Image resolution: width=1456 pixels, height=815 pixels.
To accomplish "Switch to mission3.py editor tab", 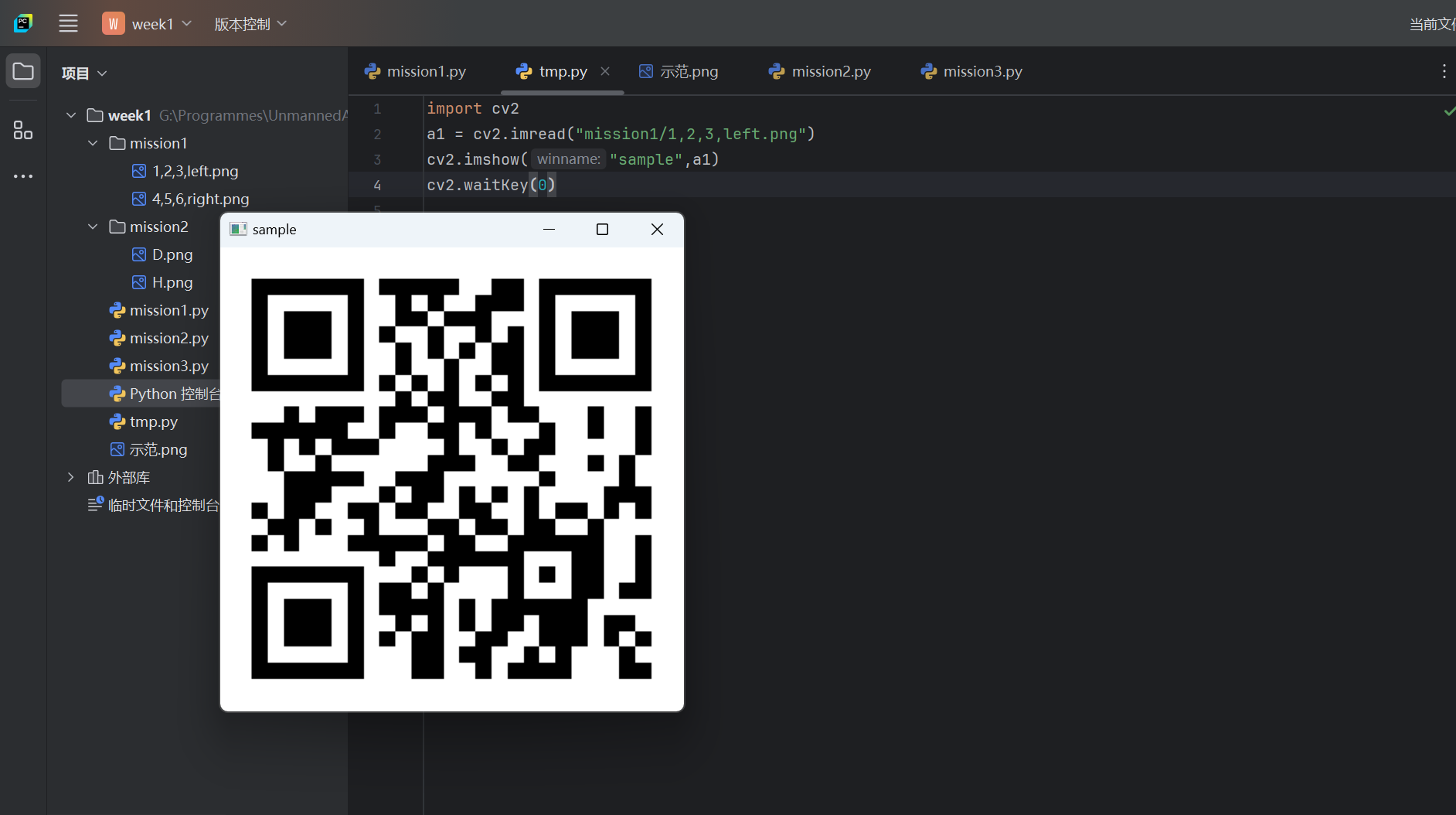I will [x=971, y=71].
